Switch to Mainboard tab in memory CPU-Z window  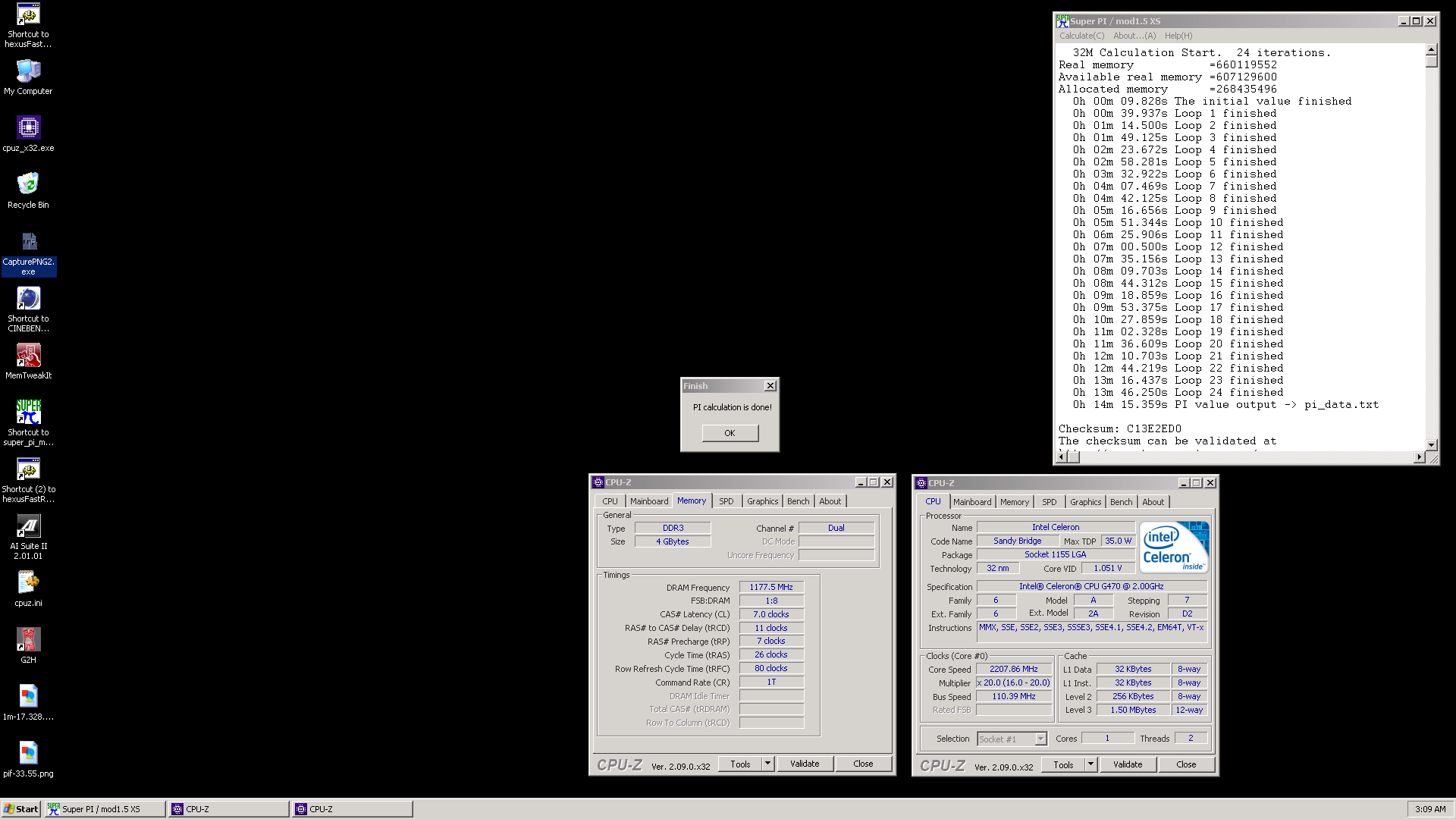tap(649, 501)
